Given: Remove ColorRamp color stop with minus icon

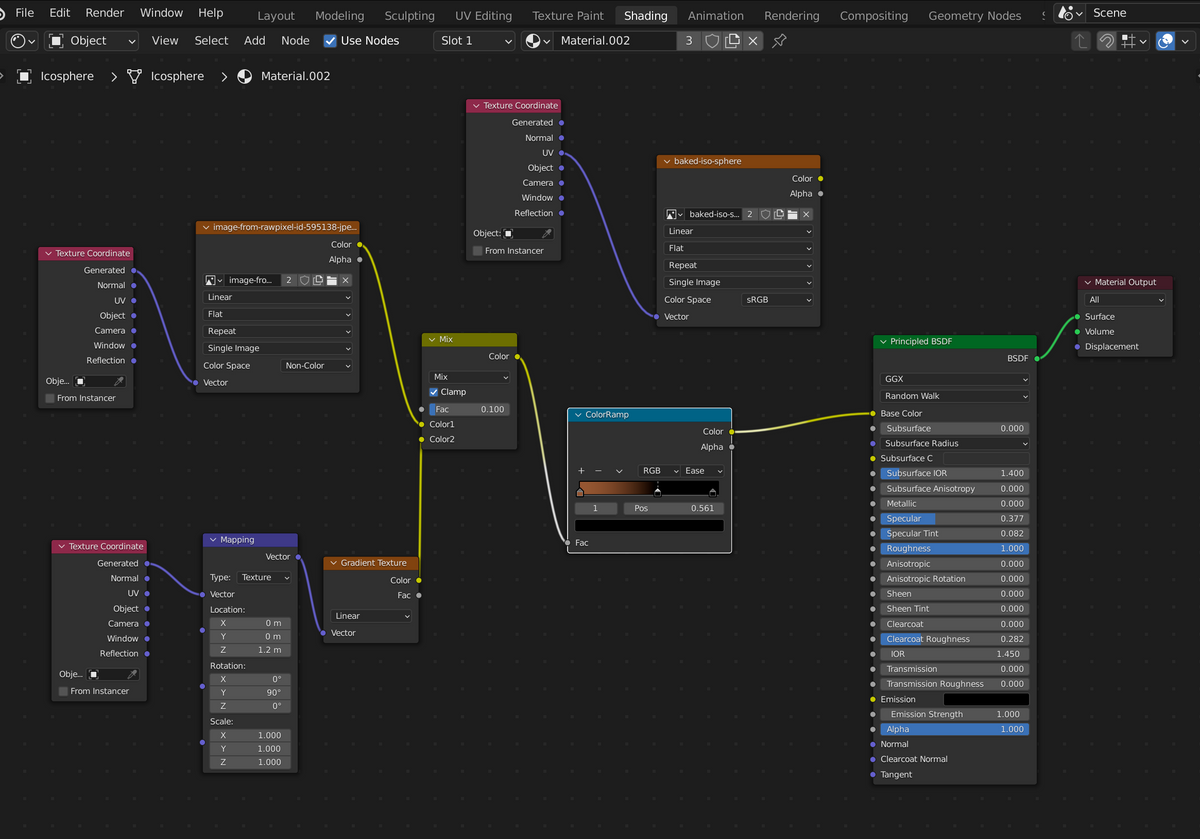Looking at the screenshot, I should [598, 471].
